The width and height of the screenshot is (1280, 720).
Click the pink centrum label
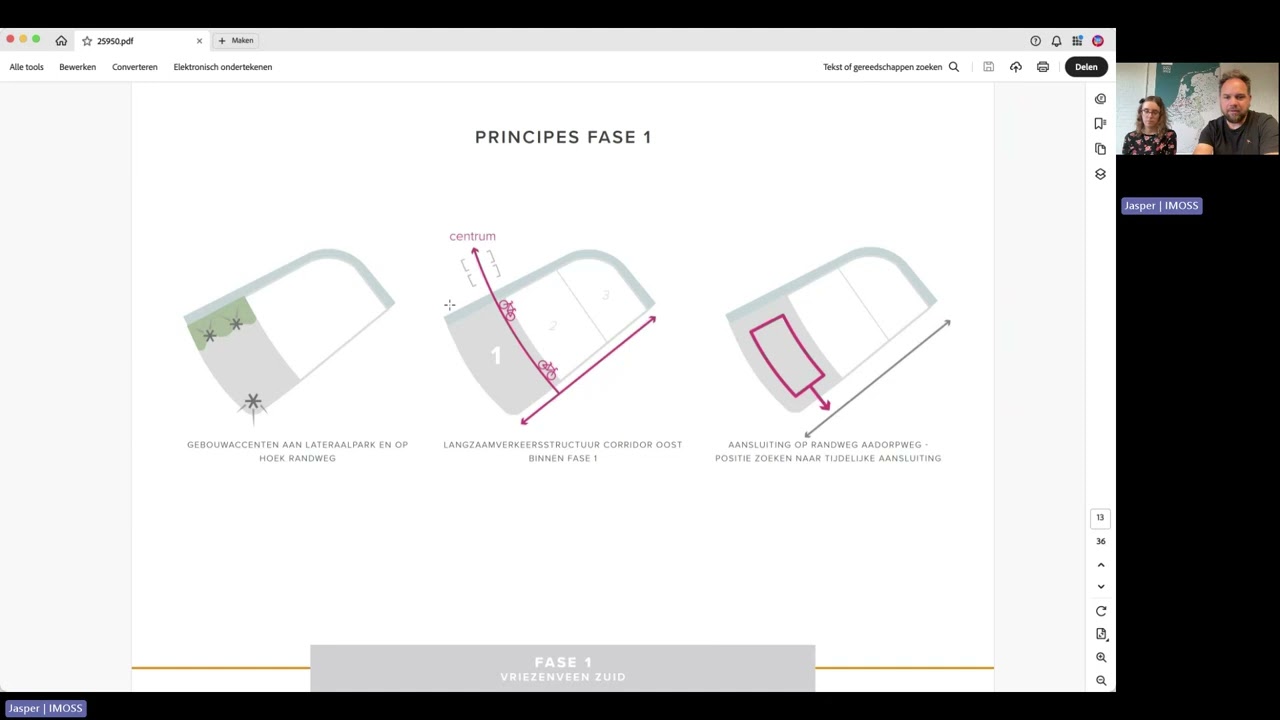pyautogui.click(x=472, y=236)
